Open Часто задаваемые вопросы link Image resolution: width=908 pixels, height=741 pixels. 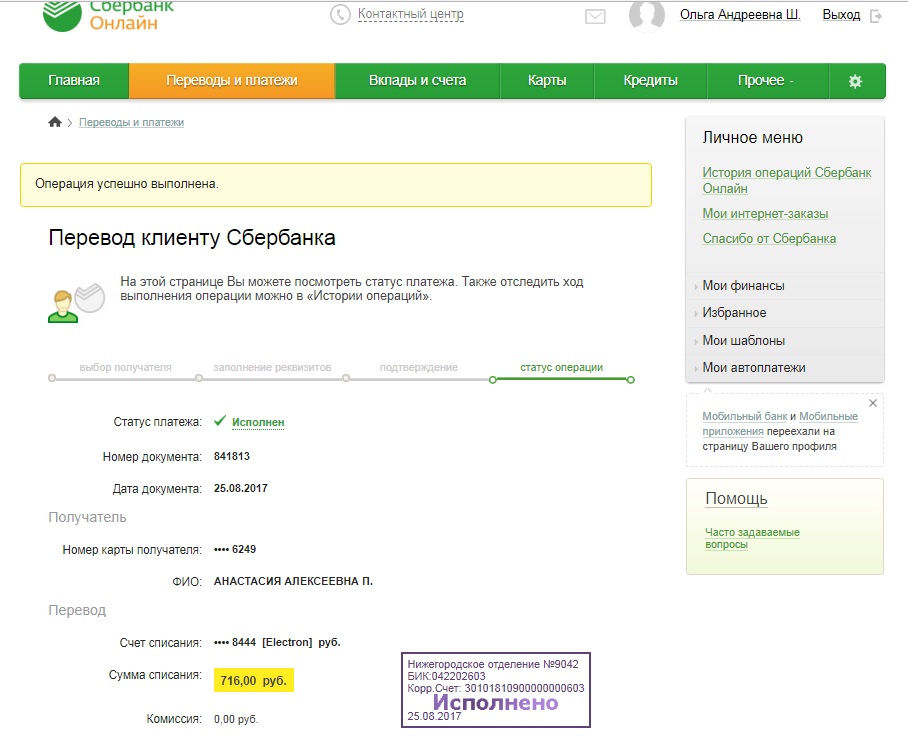752,538
